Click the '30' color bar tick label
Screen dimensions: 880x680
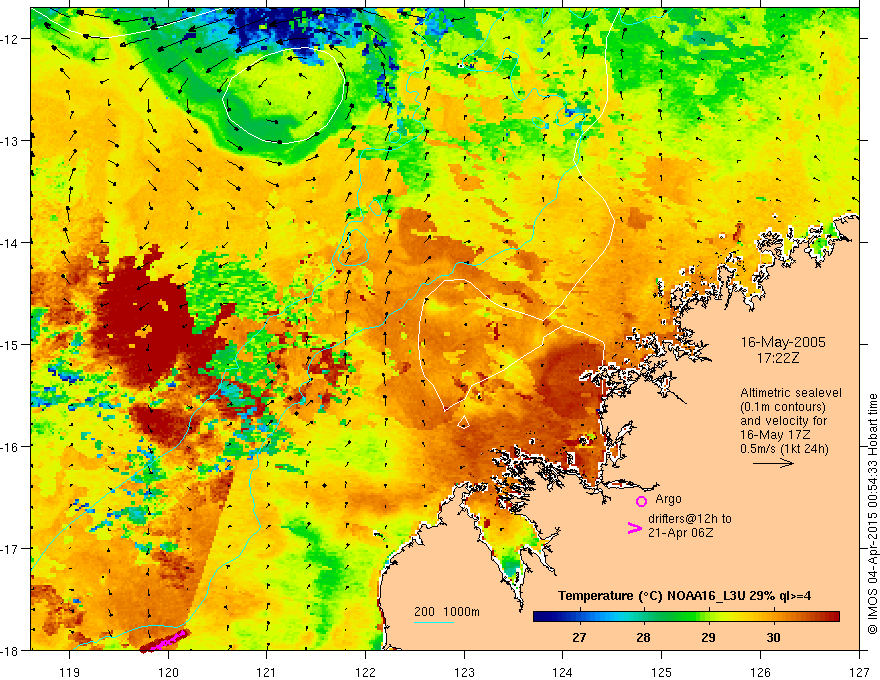[773, 637]
